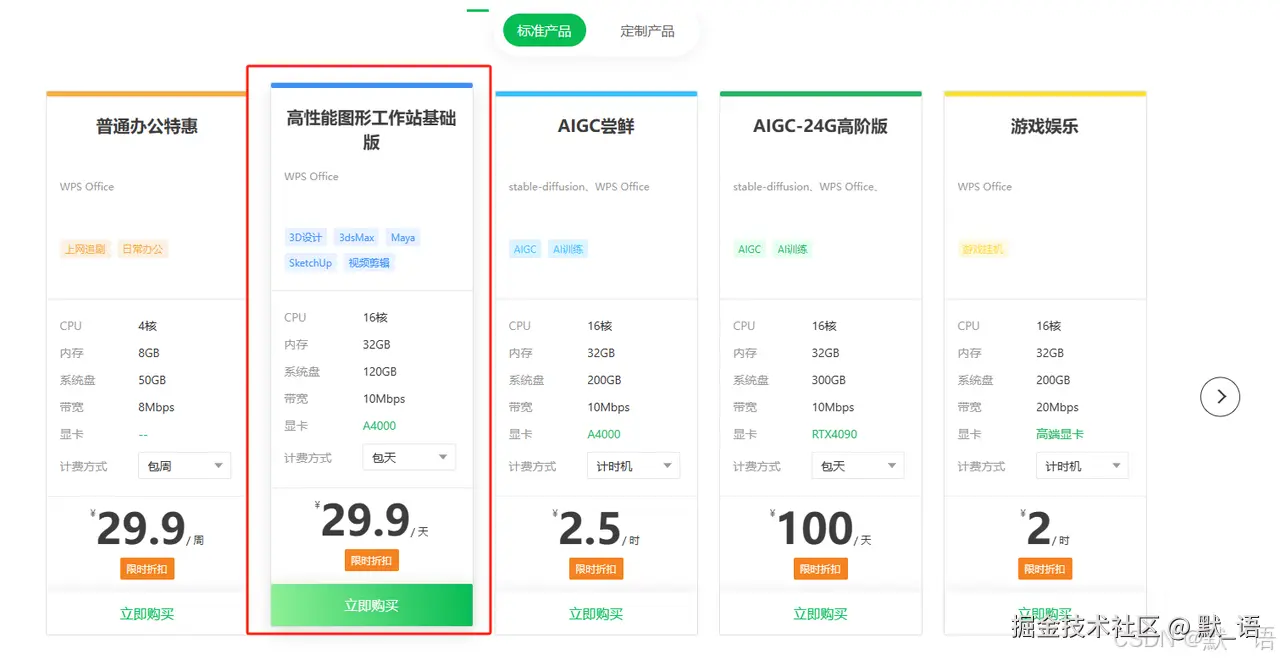This screenshot has width=1280, height=660.
Task: Select the Maya tag
Action: (402, 237)
